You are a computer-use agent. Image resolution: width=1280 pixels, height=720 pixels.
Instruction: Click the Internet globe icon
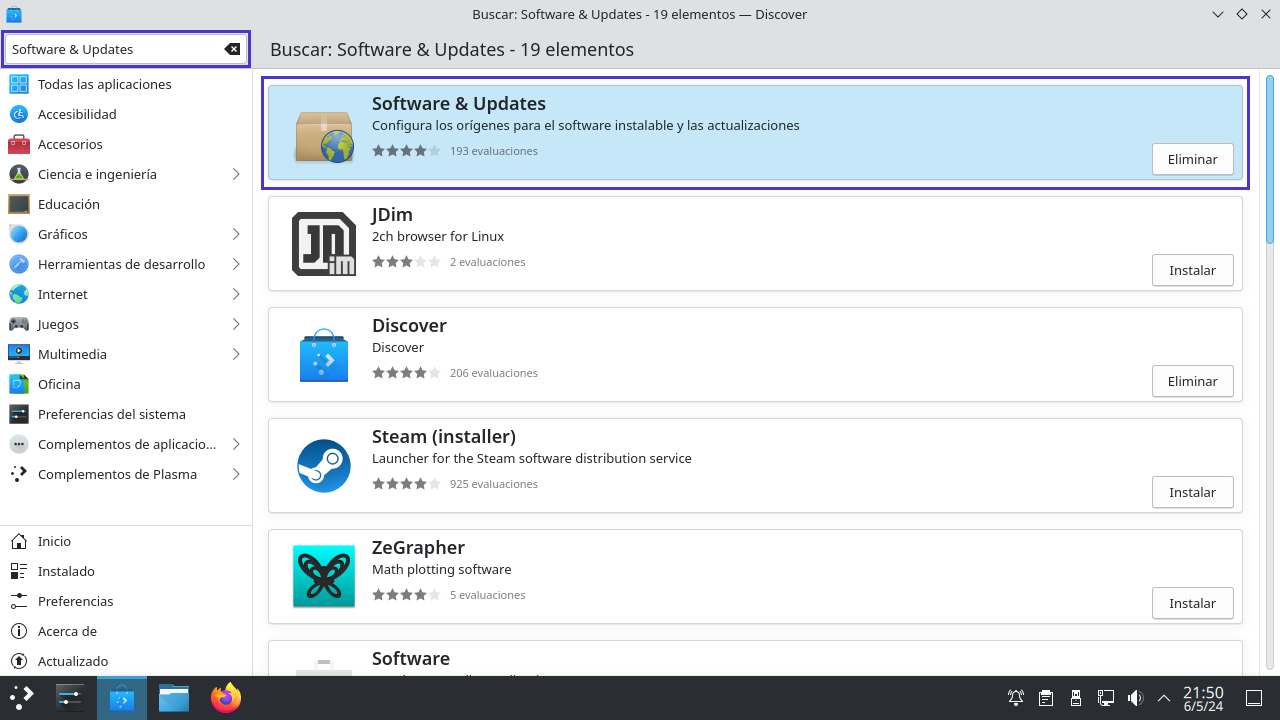tap(19, 294)
